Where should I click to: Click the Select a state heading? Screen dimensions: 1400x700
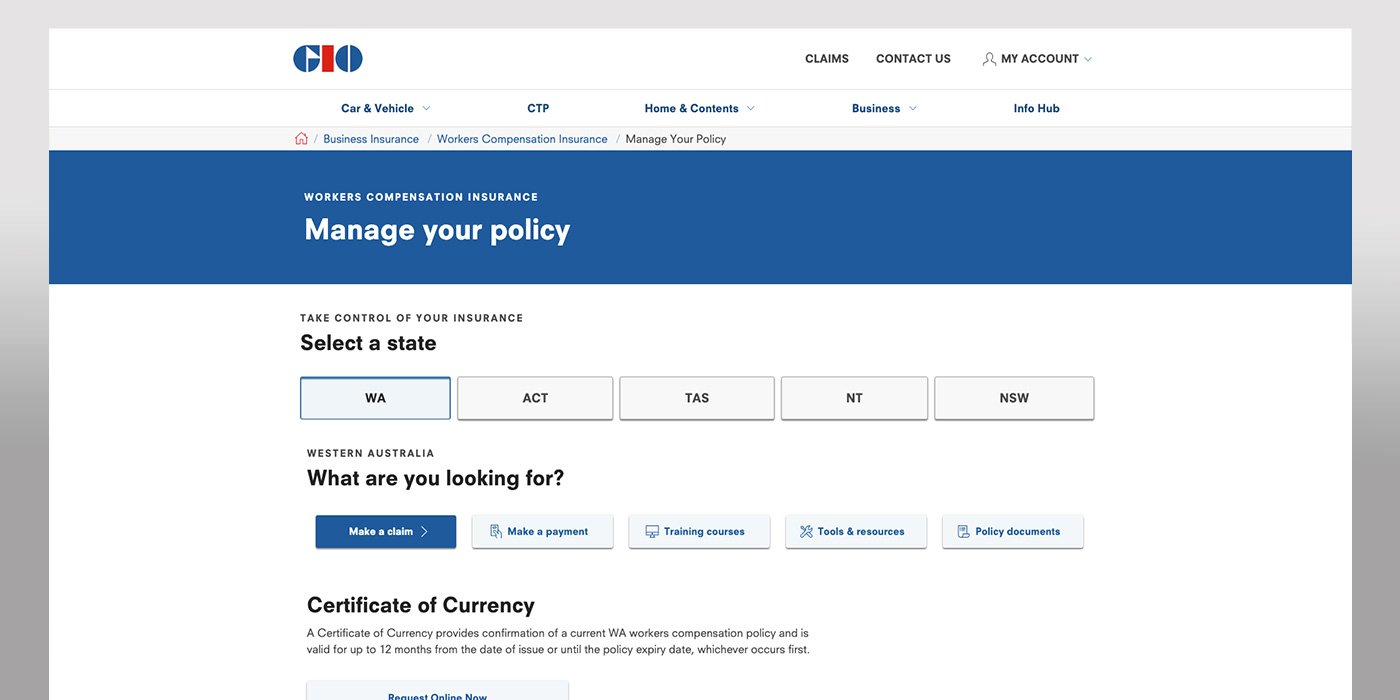tap(368, 343)
